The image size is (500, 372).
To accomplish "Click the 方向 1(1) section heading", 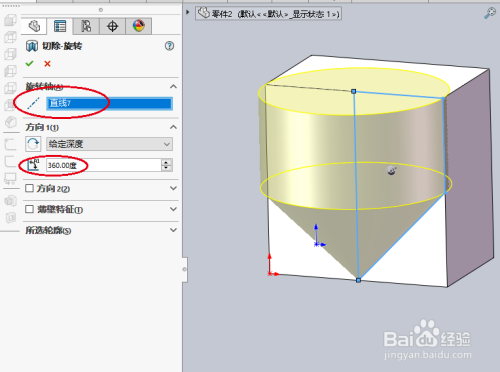I will pyautogui.click(x=42, y=127).
